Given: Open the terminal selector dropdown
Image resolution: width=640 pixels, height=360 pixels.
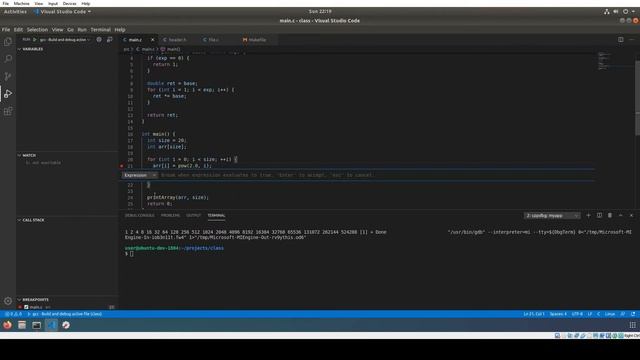Looking at the screenshot, I should (551, 216).
